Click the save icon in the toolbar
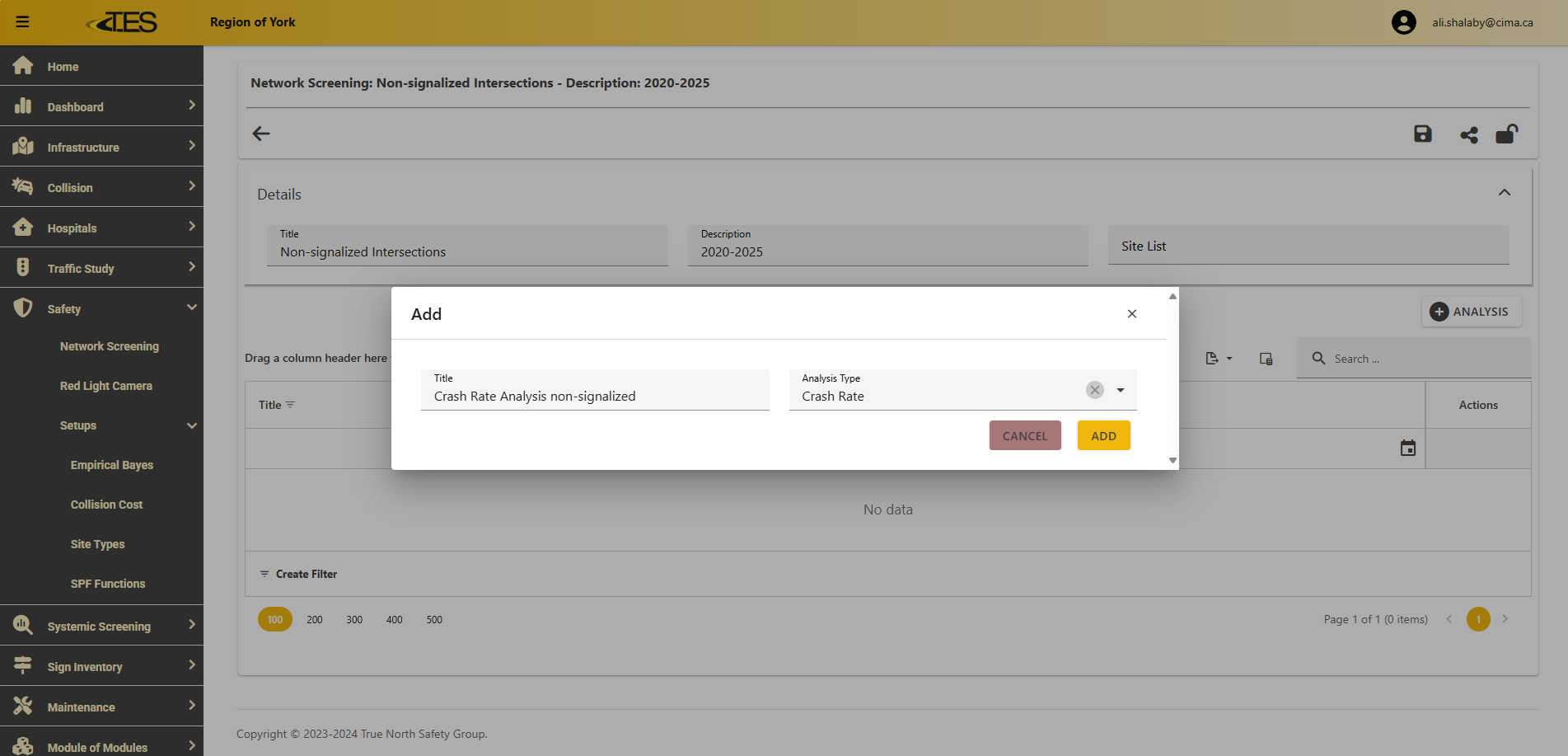 coord(1422,134)
